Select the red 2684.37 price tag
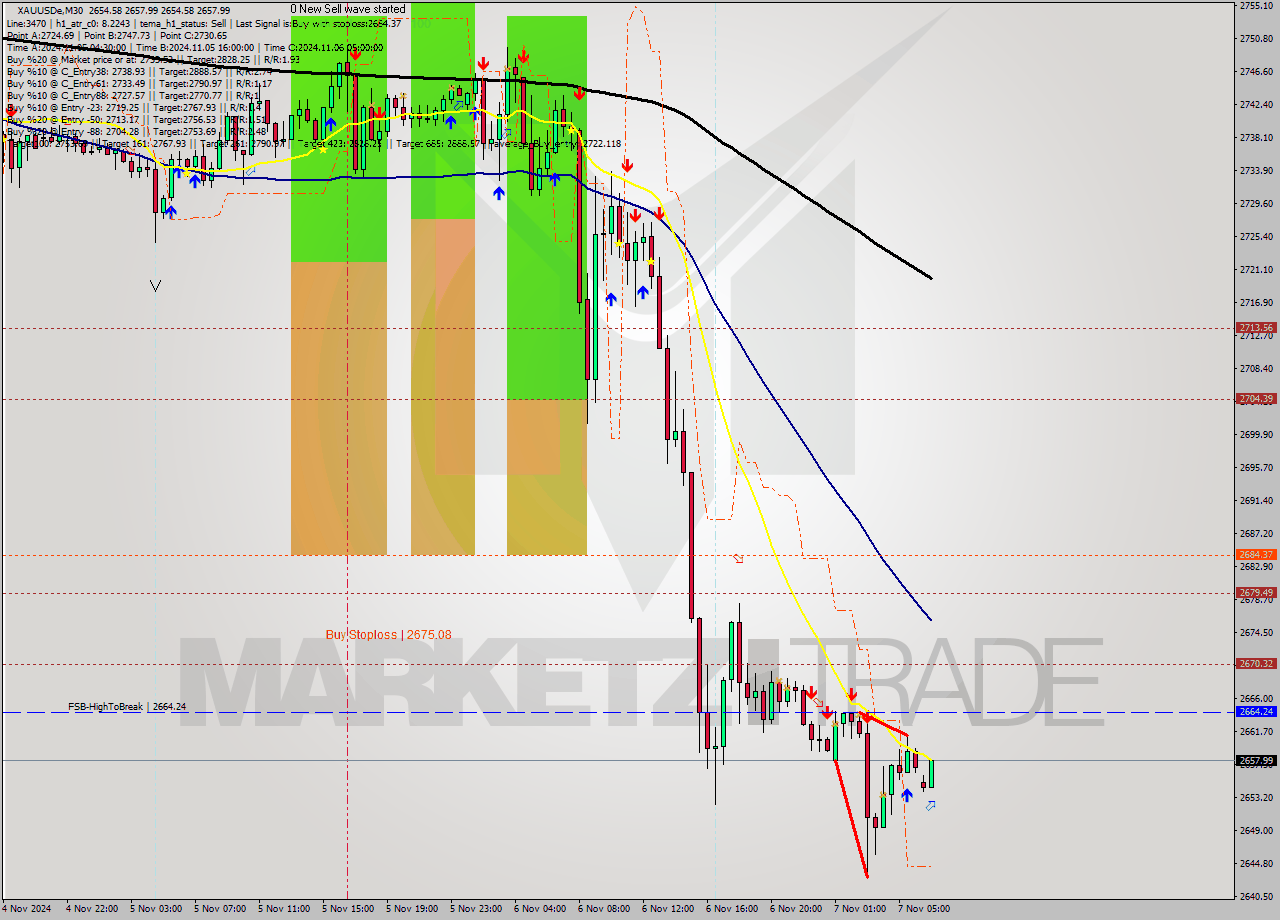Image resolution: width=1280 pixels, height=920 pixels. click(x=1256, y=554)
